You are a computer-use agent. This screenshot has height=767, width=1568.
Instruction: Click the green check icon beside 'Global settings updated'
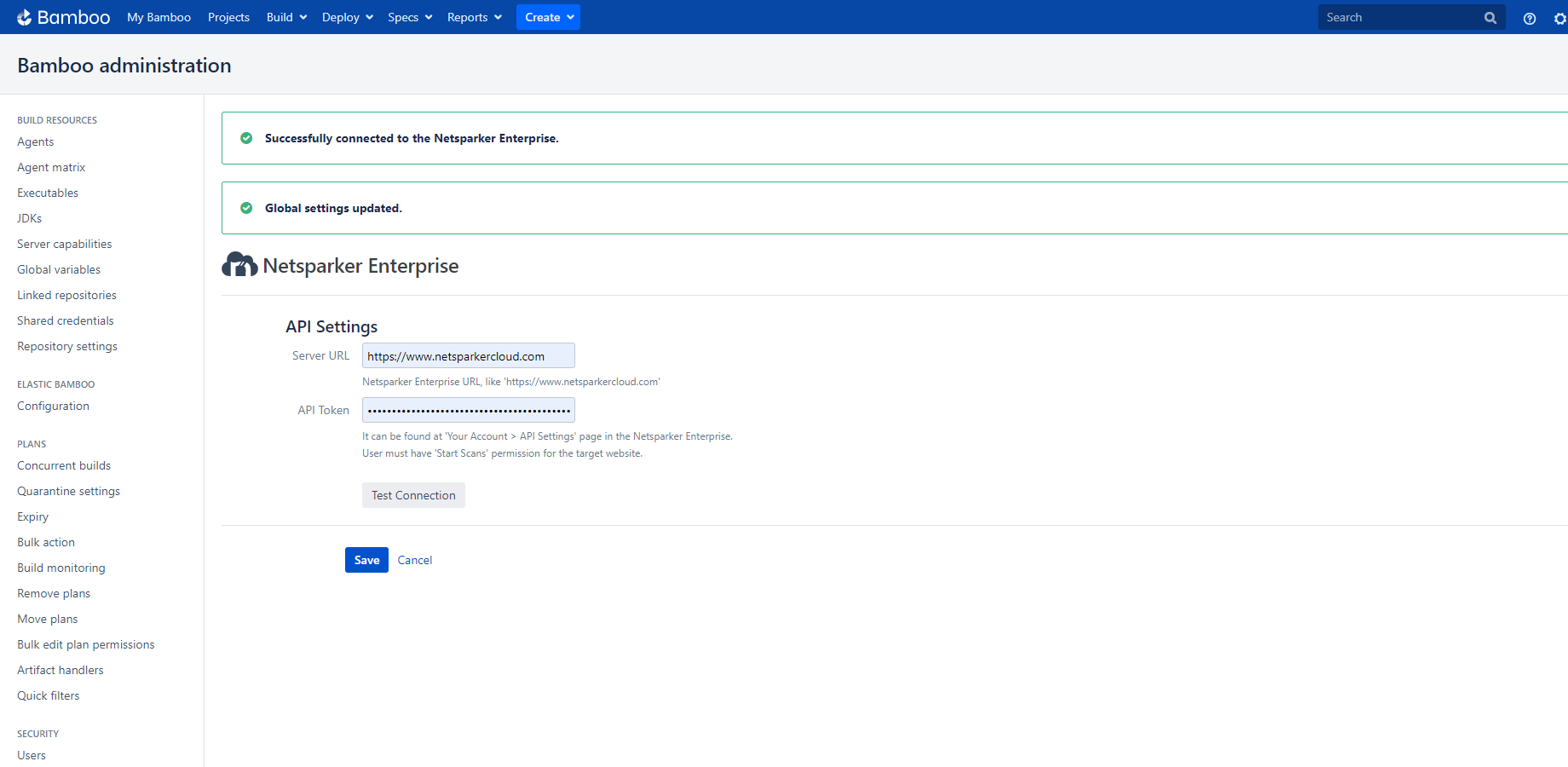(x=246, y=208)
